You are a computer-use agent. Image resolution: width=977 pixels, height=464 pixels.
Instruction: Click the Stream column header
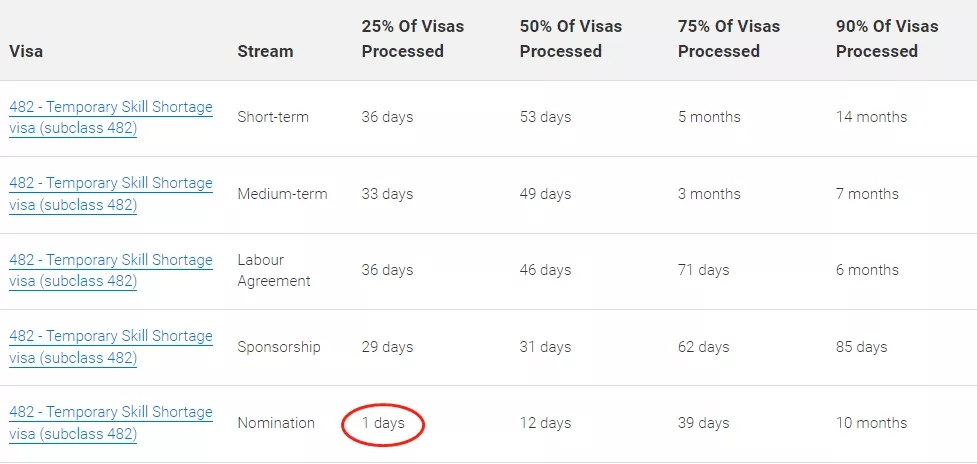(265, 51)
